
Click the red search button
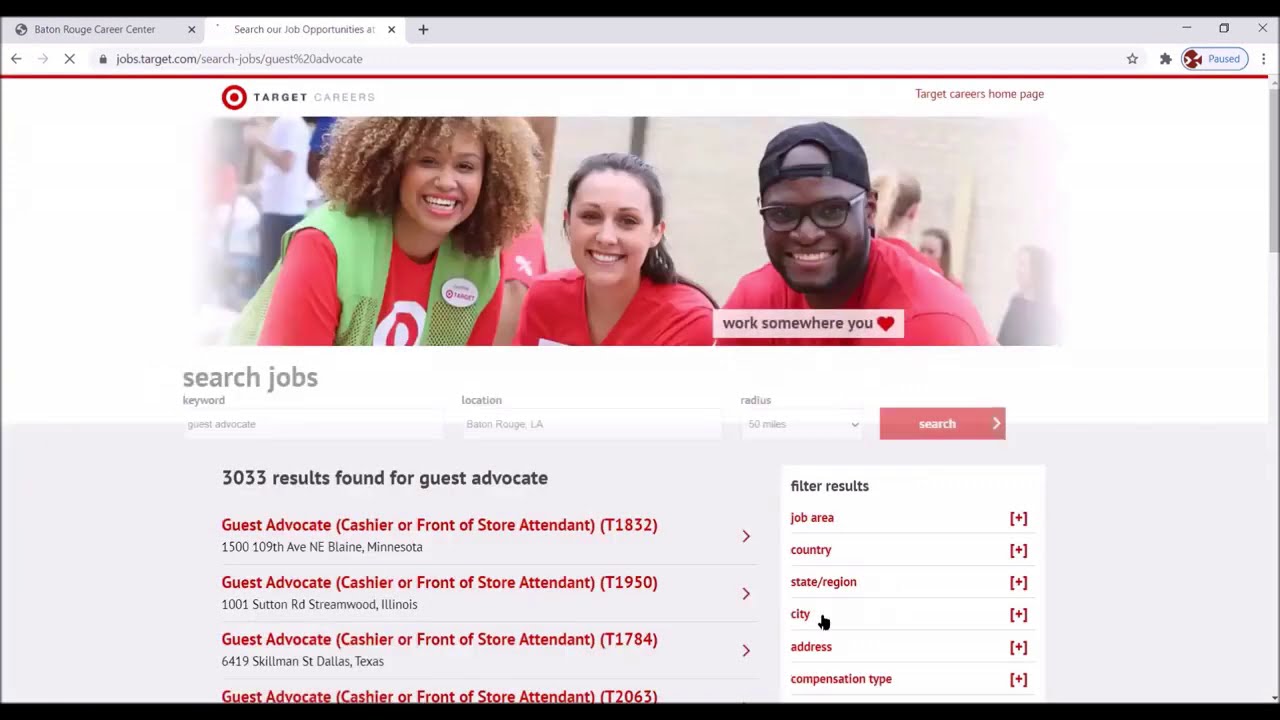coord(942,424)
